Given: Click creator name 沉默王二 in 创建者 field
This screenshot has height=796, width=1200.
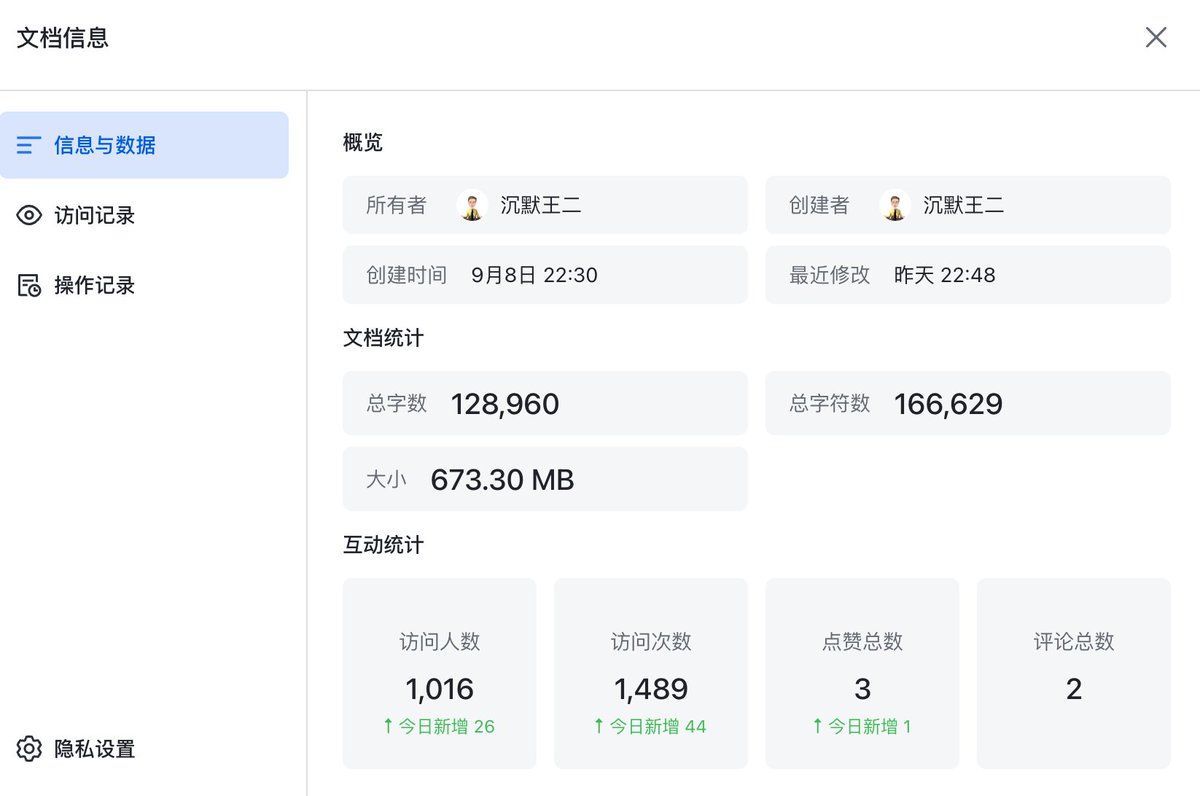Looking at the screenshot, I should pos(964,205).
